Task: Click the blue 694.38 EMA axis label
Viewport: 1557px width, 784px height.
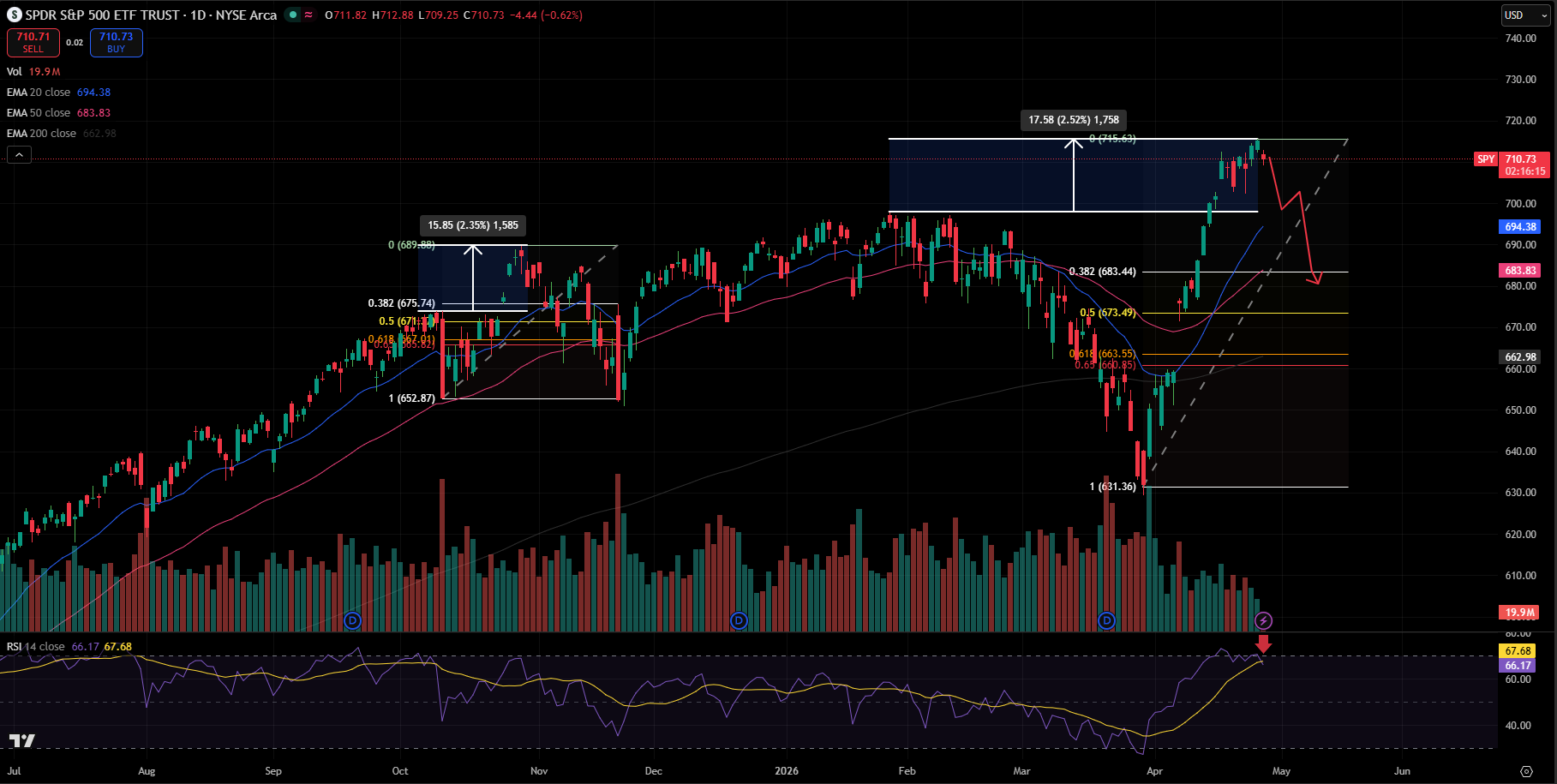Action: tap(1521, 227)
